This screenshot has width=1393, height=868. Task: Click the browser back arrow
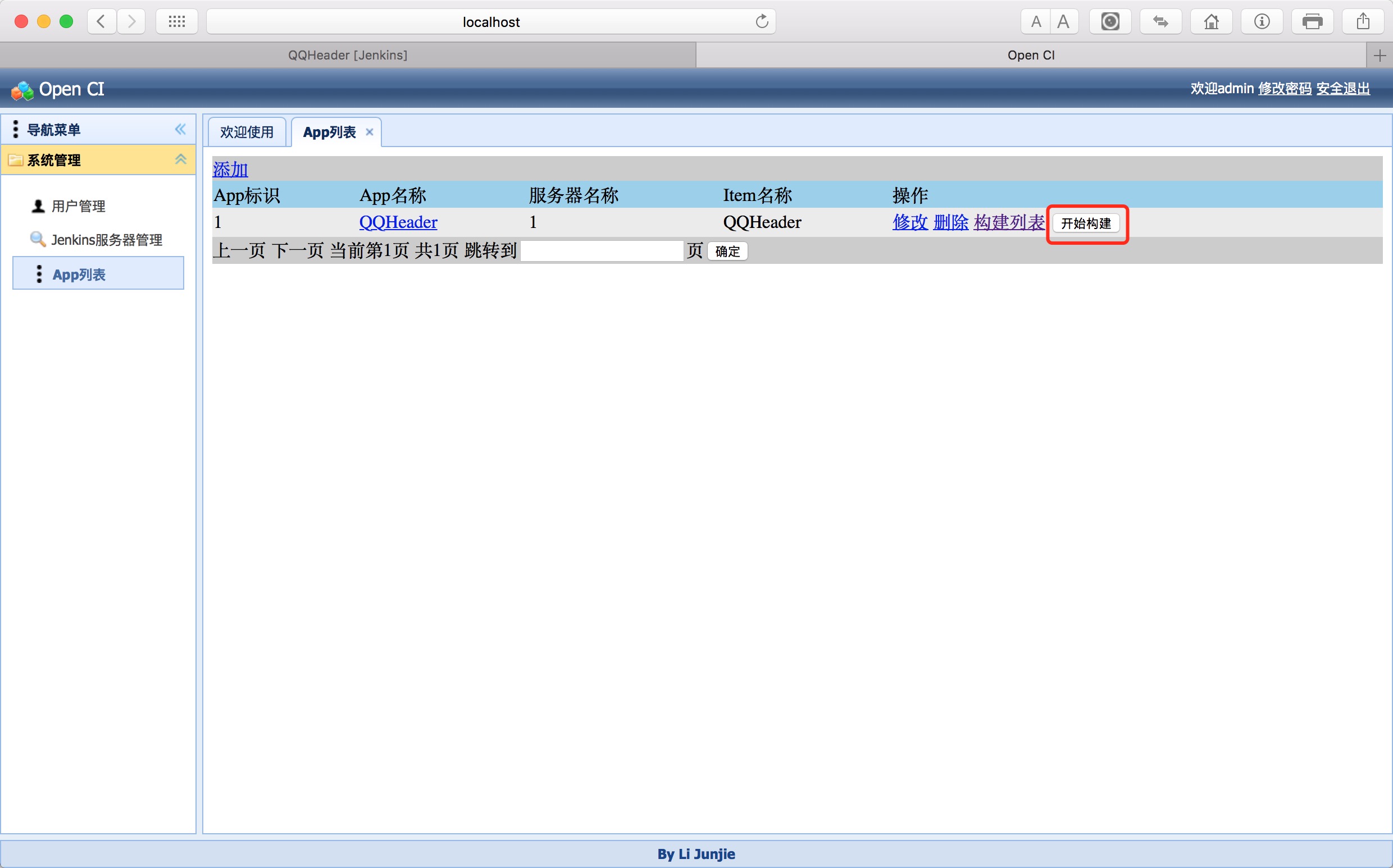point(102,22)
